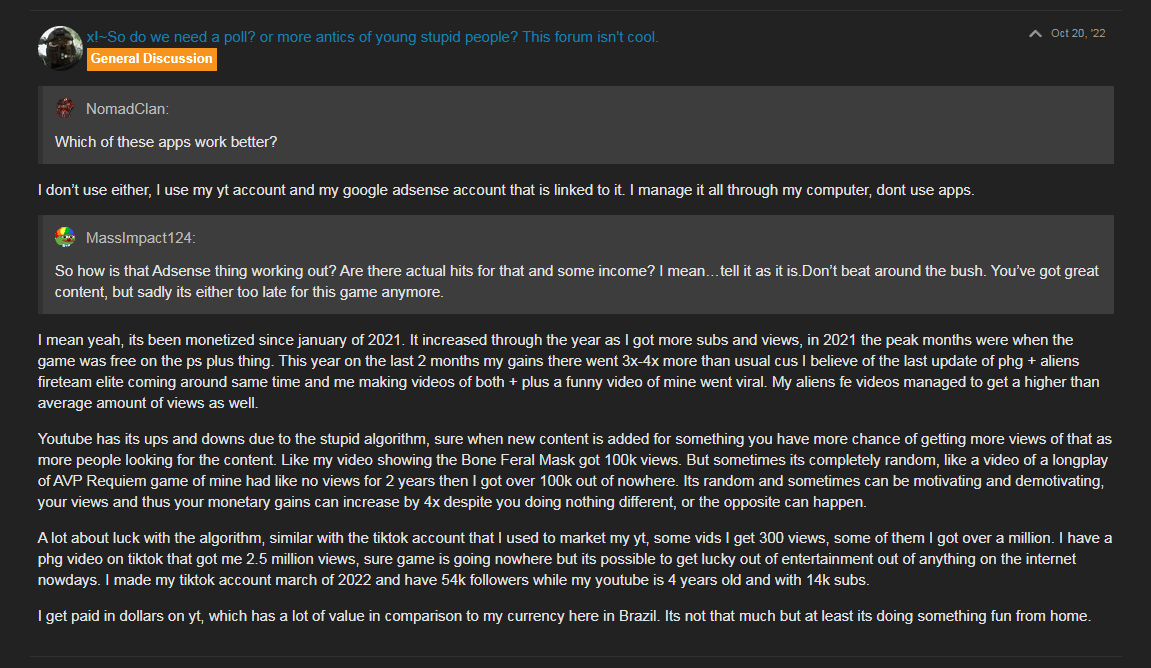1151x668 pixels.
Task: Expand the NomadClan quote block header
Action: coord(578,109)
